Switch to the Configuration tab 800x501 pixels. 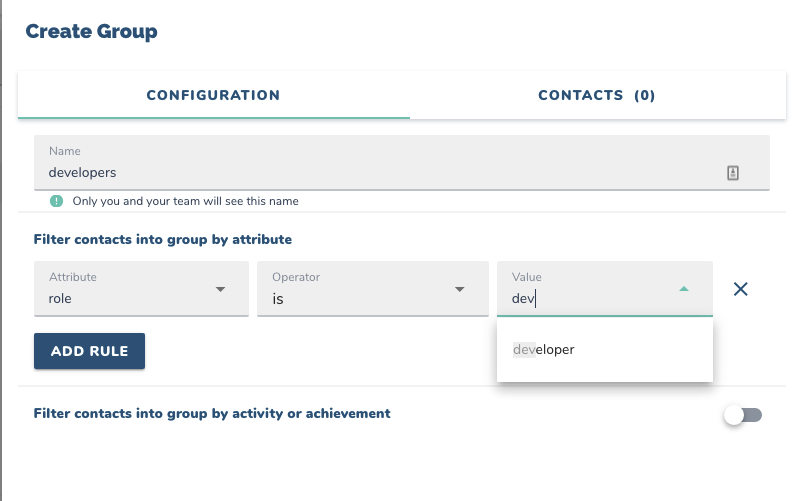213,96
